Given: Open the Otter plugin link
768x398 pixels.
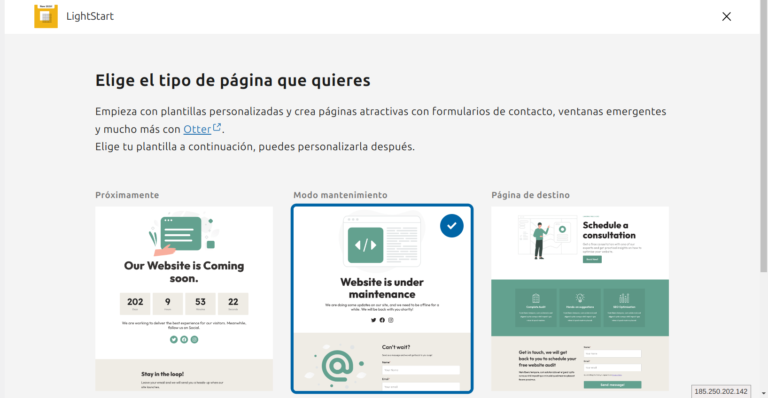Looking at the screenshot, I should [197, 129].
